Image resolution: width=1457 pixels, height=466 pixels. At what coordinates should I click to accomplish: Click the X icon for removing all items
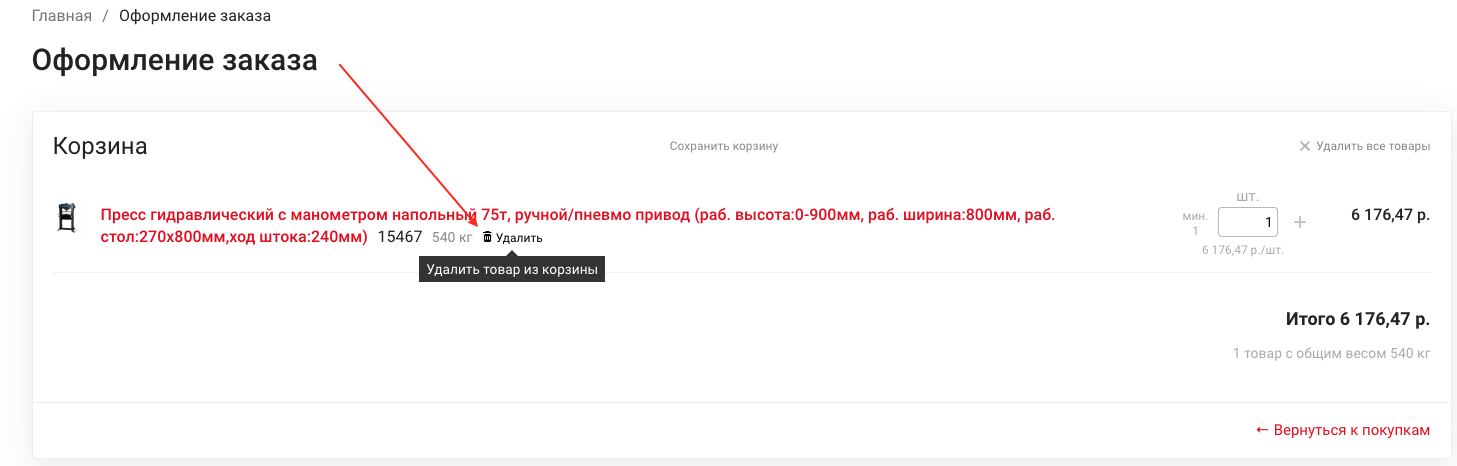pos(1304,146)
